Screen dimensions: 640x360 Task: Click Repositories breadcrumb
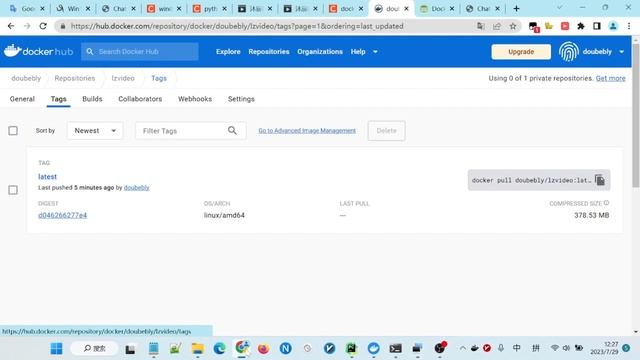click(x=75, y=78)
